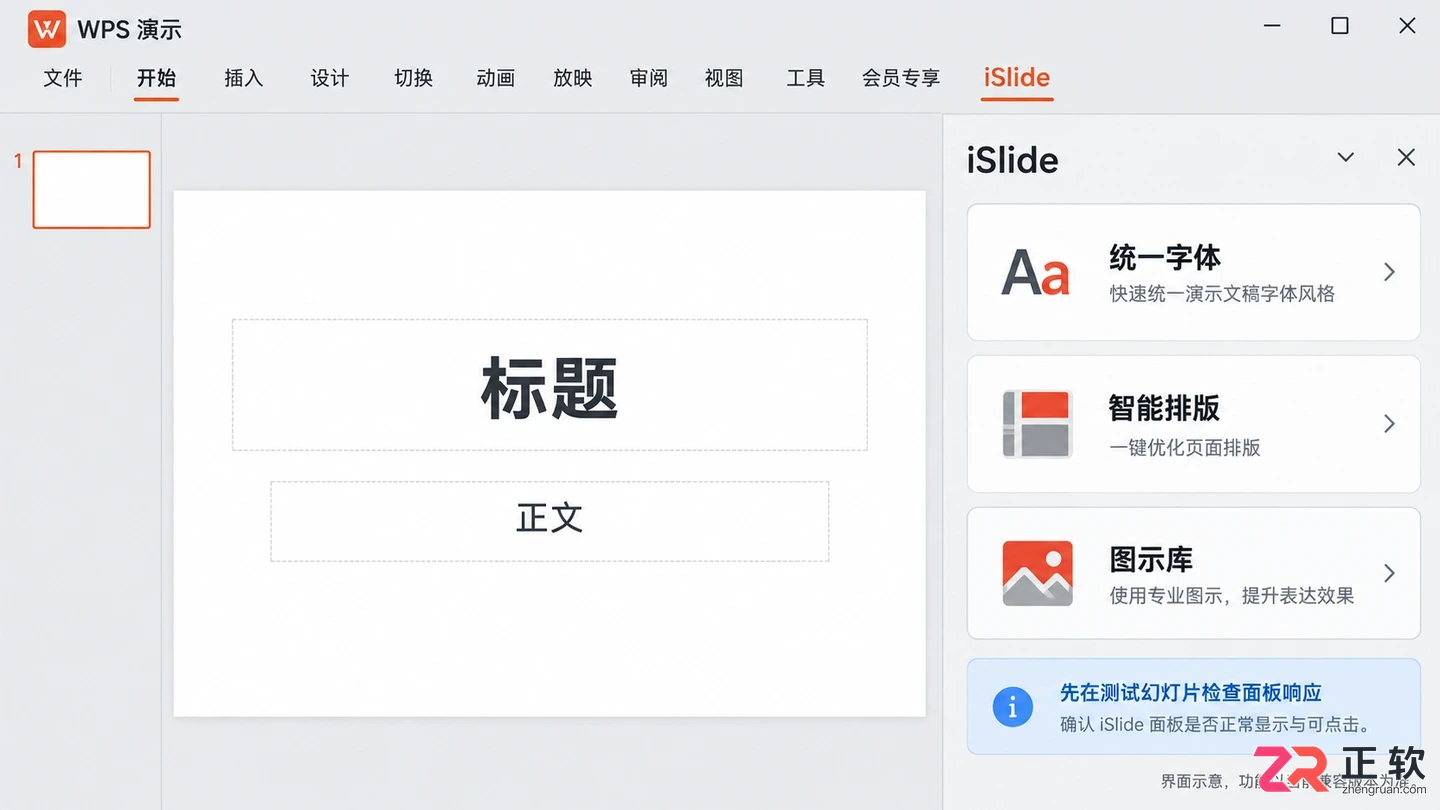Click the text 使用专业图示，提升表达效果

(1232, 596)
